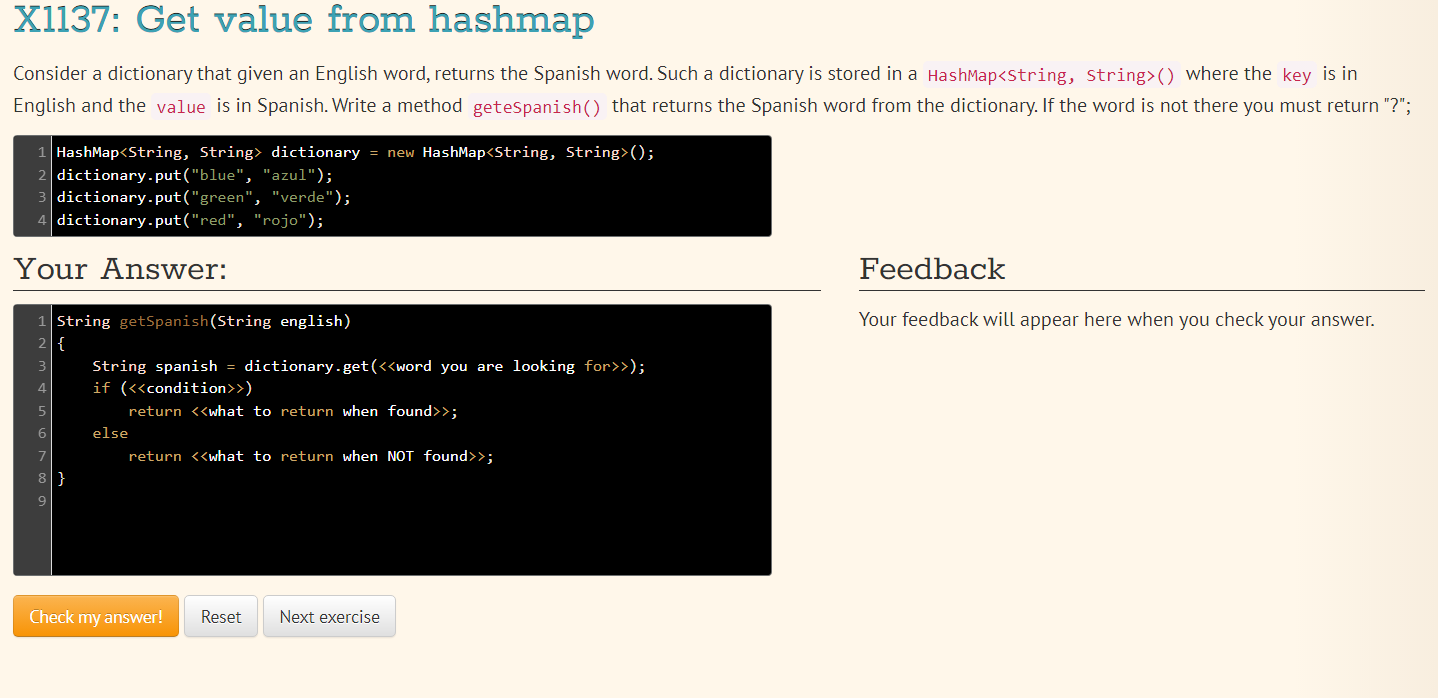Image resolution: width=1438 pixels, height=698 pixels.
Task: Click the Feedback heading
Action: point(932,268)
